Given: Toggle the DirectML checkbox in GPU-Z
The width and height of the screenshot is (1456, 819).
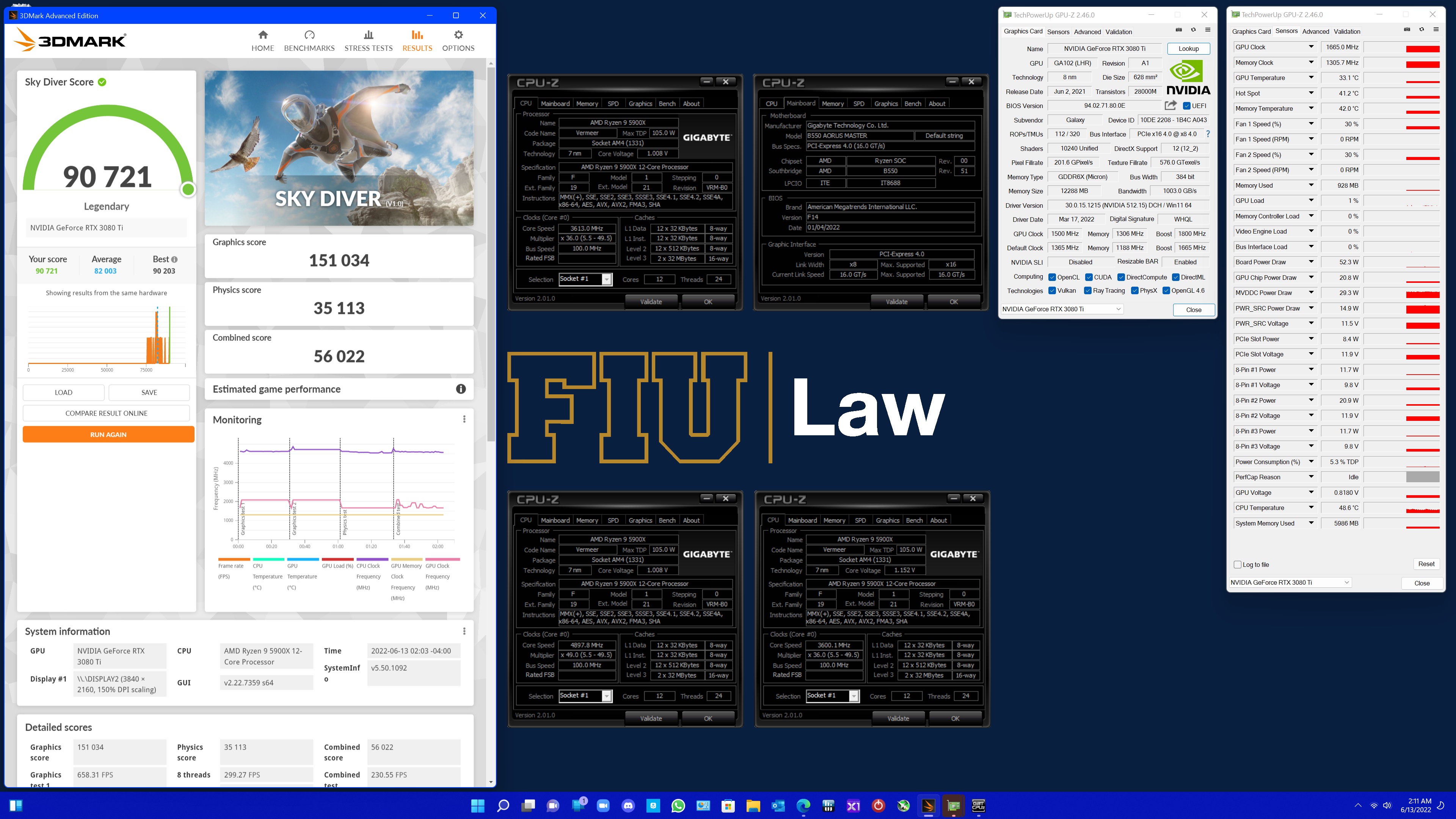Looking at the screenshot, I should [1176, 278].
